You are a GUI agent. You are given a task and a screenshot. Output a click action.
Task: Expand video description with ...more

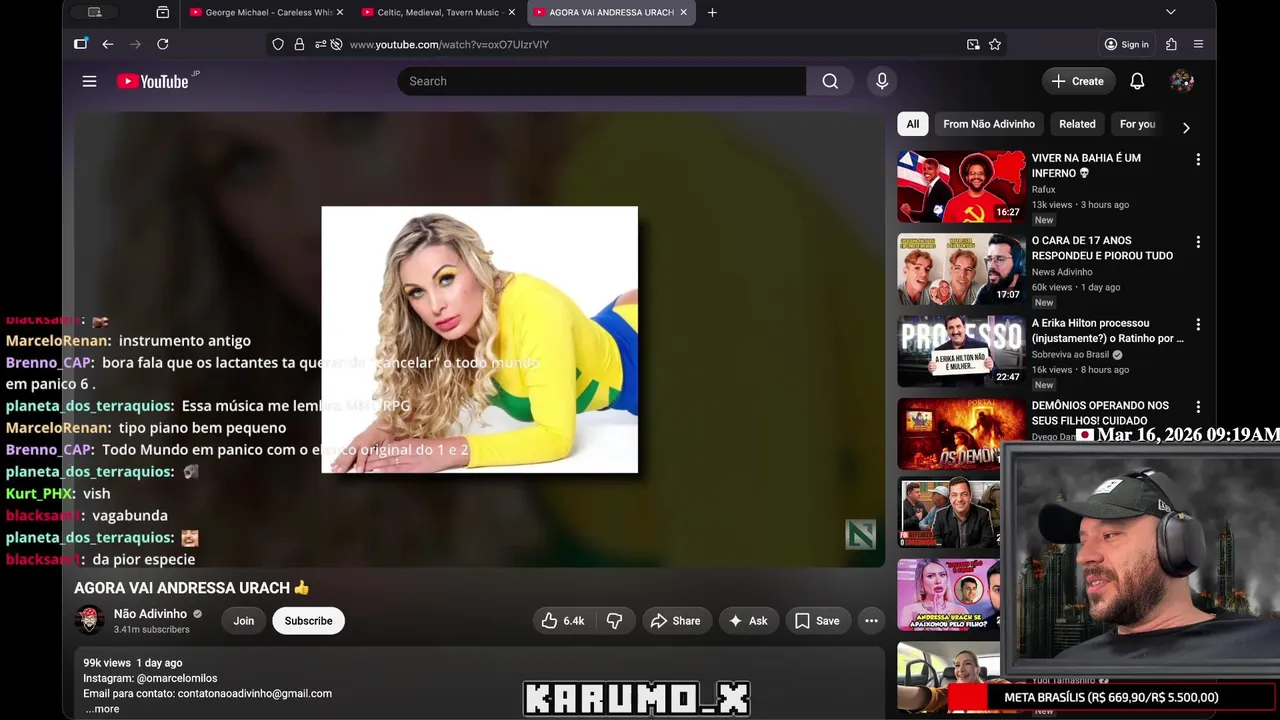[x=101, y=708]
